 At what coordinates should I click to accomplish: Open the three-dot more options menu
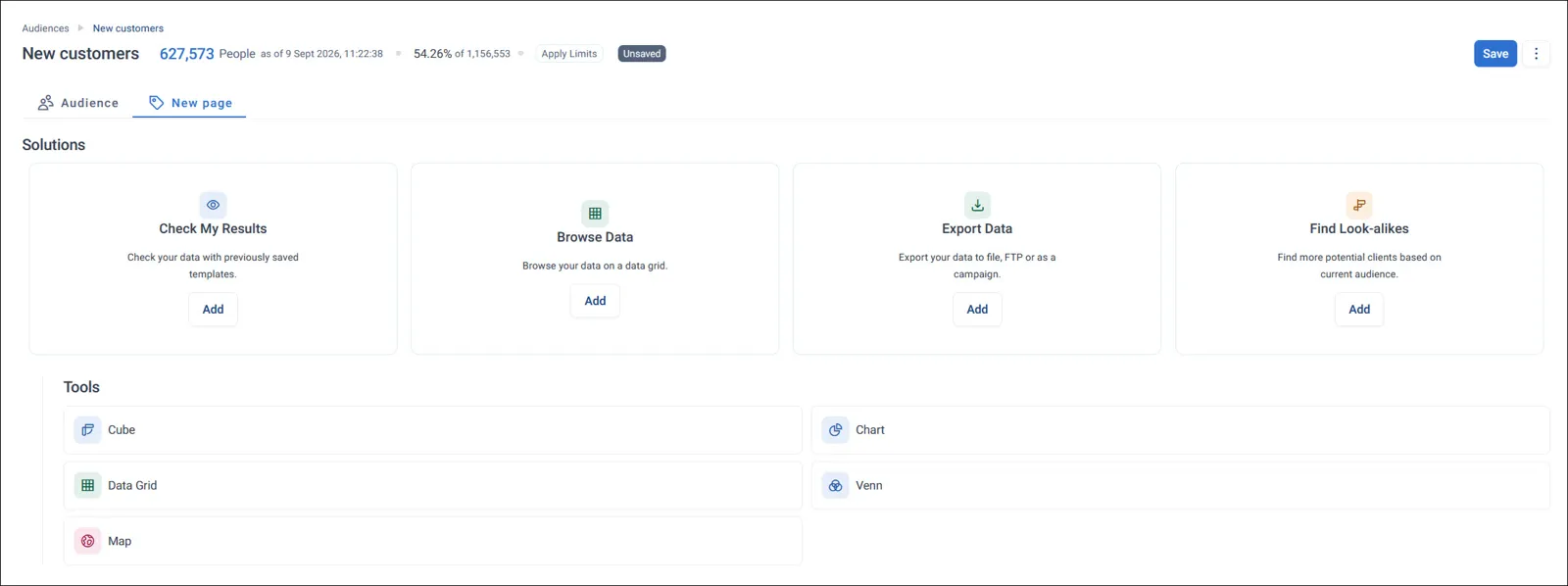point(1536,54)
